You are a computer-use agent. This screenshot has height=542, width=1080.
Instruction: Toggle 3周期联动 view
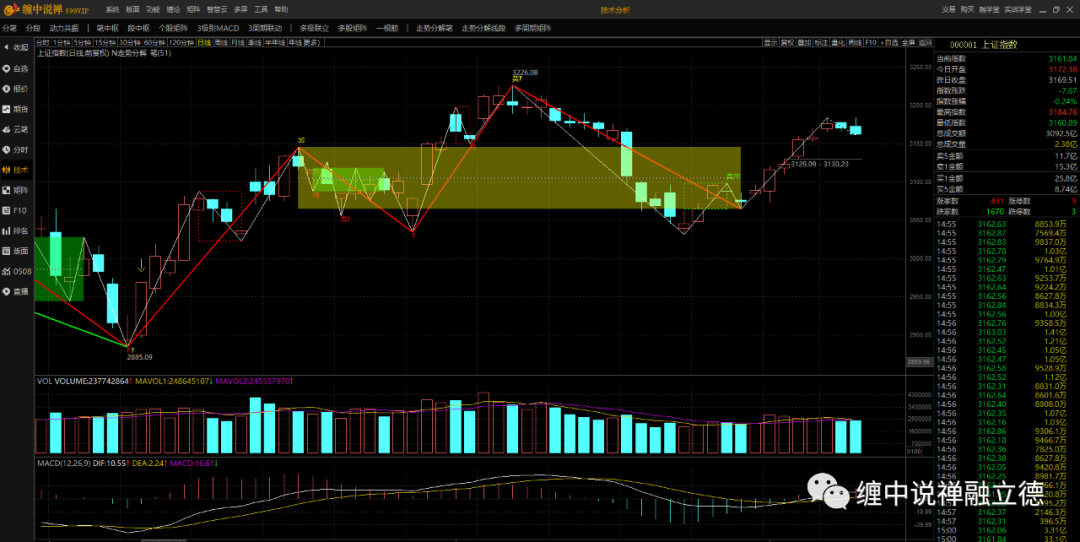(x=265, y=28)
